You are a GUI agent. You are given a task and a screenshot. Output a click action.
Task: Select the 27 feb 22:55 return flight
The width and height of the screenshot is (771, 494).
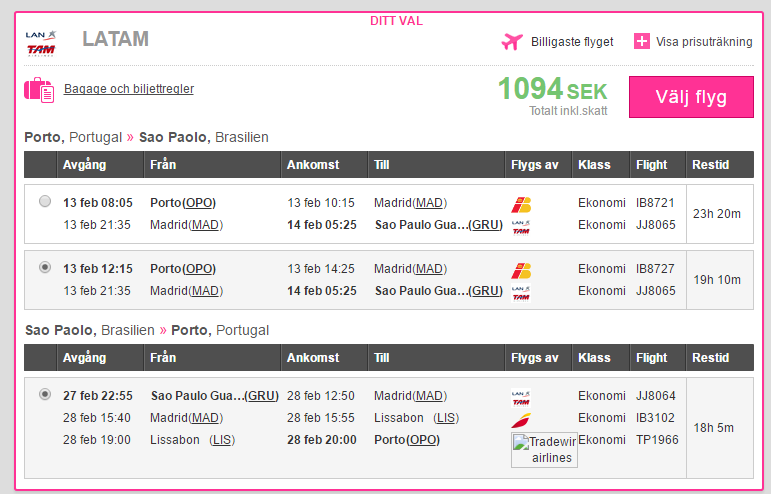pos(45,394)
